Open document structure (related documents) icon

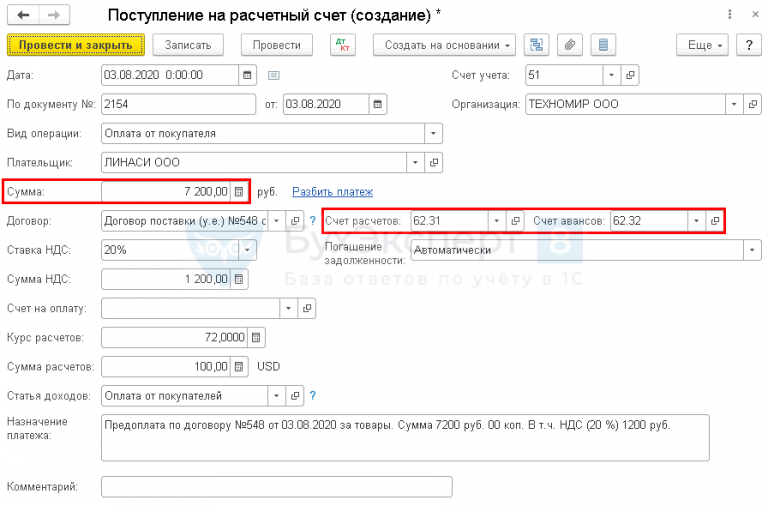pyautogui.click(x=536, y=45)
